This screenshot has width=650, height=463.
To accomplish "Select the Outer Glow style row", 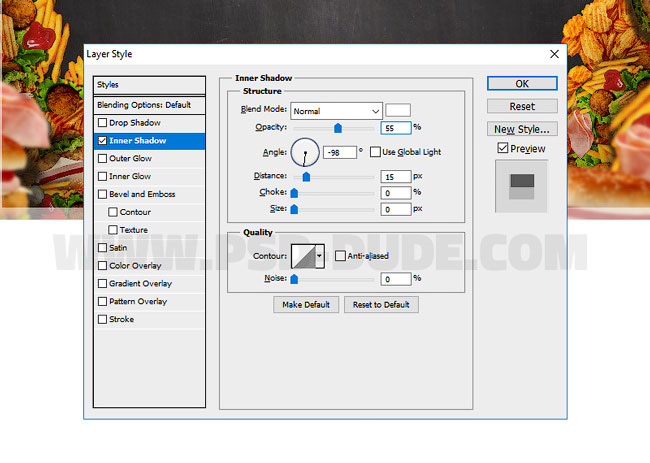I will [149, 158].
